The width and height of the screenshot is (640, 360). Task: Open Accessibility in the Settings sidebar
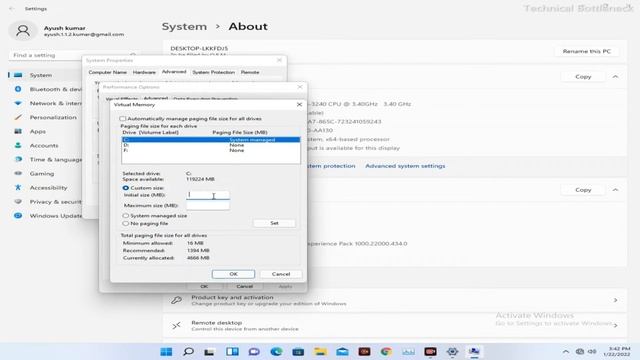(45, 188)
